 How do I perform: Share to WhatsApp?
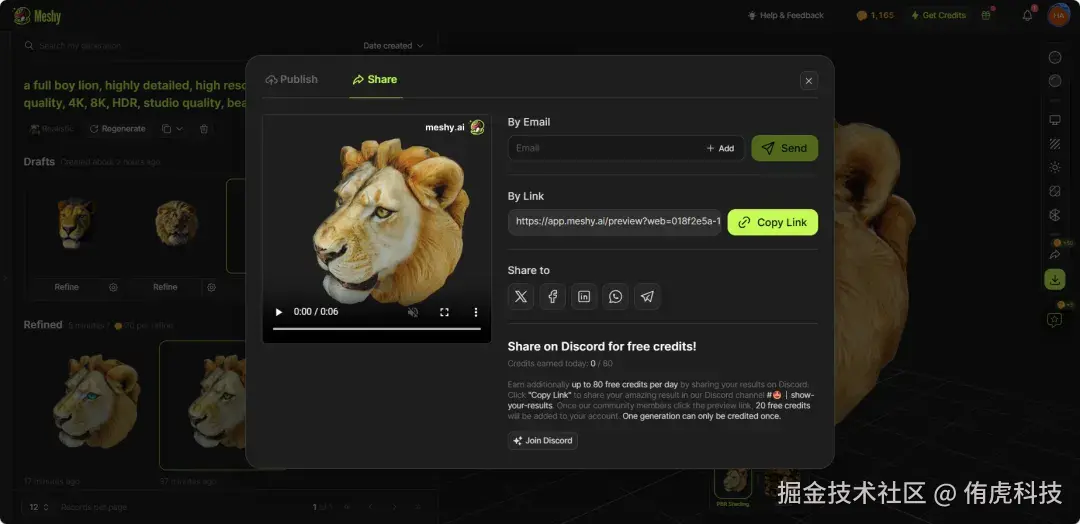pos(616,297)
